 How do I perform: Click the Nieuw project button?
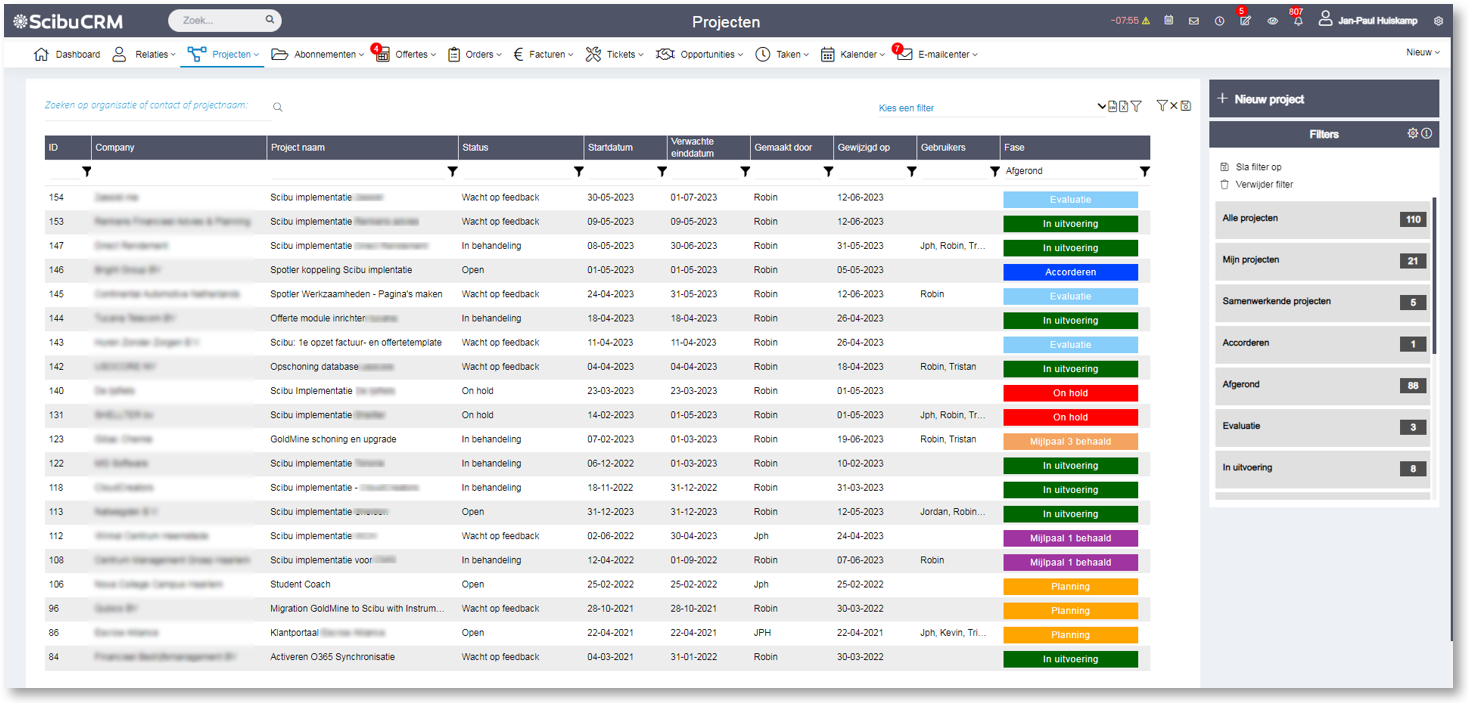pyautogui.click(x=1324, y=99)
